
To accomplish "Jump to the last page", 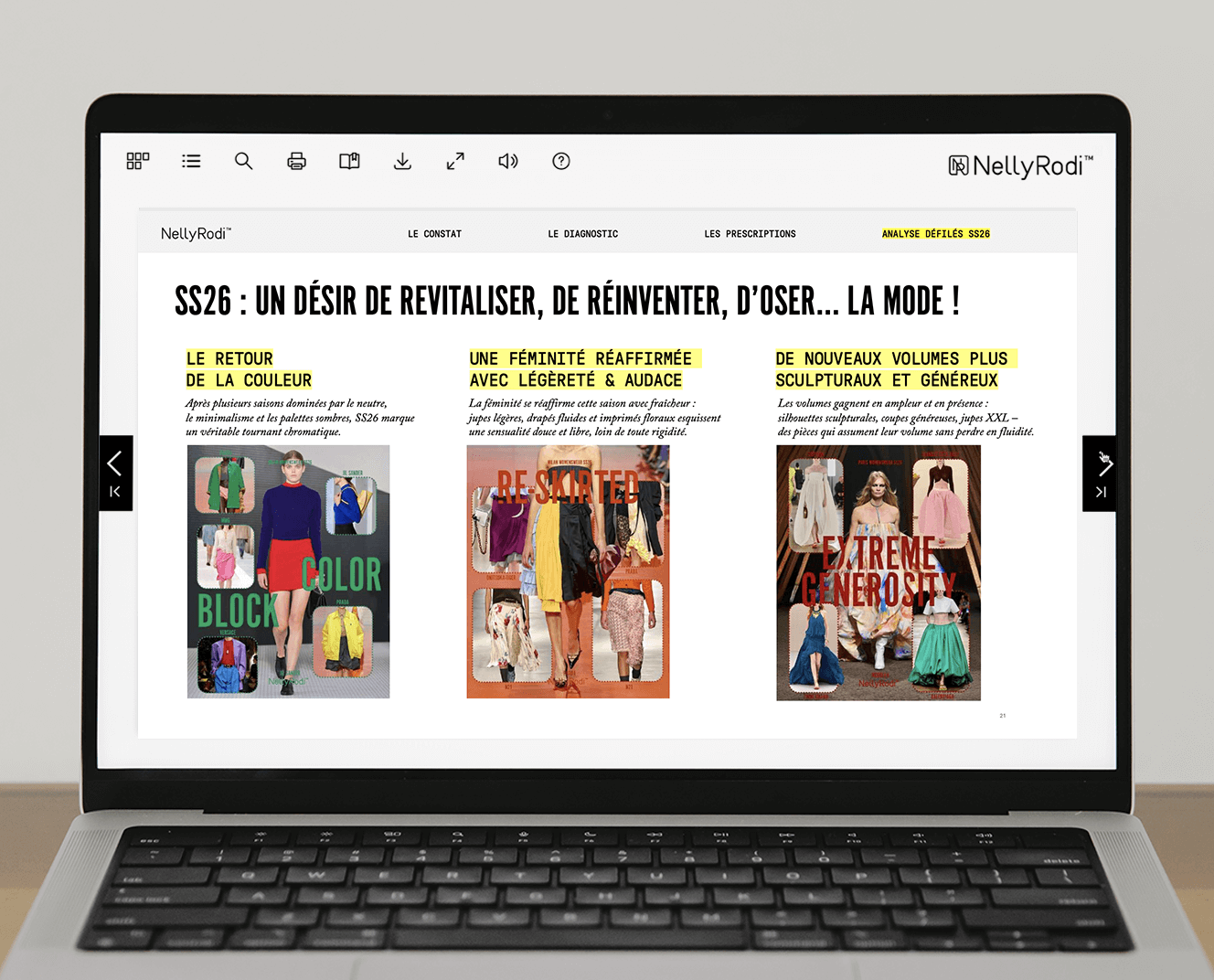I will [1101, 493].
